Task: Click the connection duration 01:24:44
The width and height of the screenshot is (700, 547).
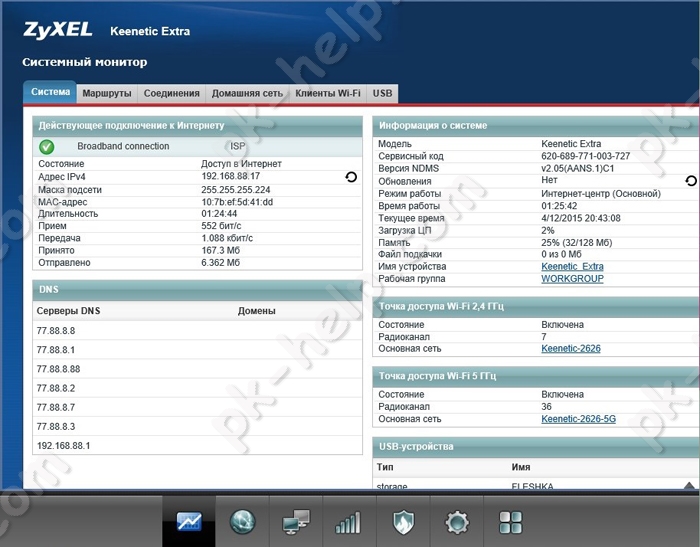Action: click(219, 214)
